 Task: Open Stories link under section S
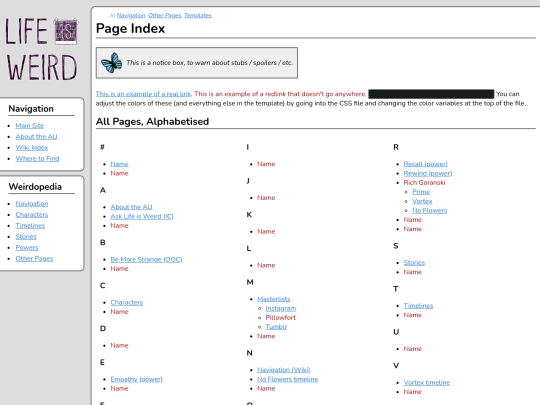point(414,263)
